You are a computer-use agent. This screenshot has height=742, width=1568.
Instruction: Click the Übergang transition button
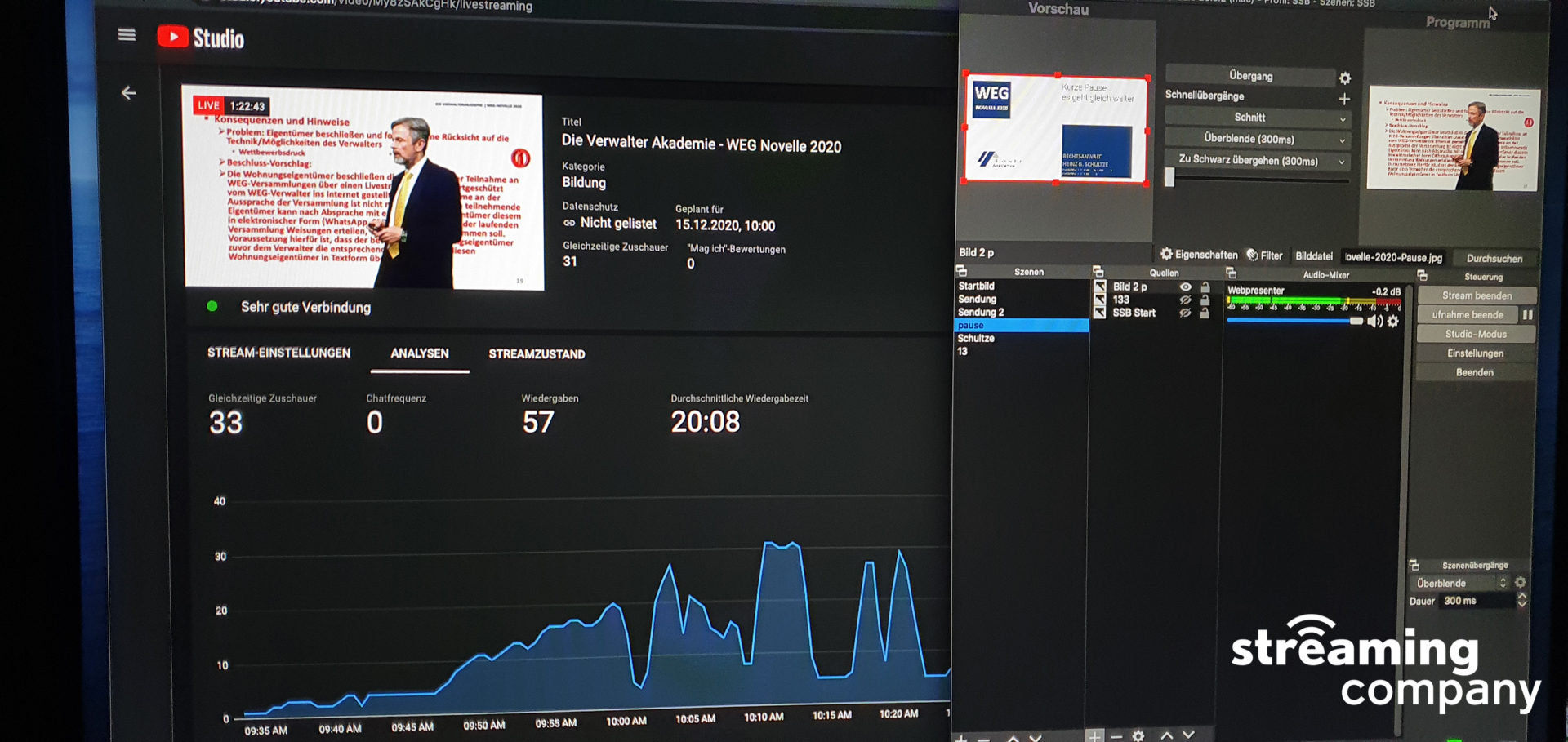click(x=1250, y=76)
